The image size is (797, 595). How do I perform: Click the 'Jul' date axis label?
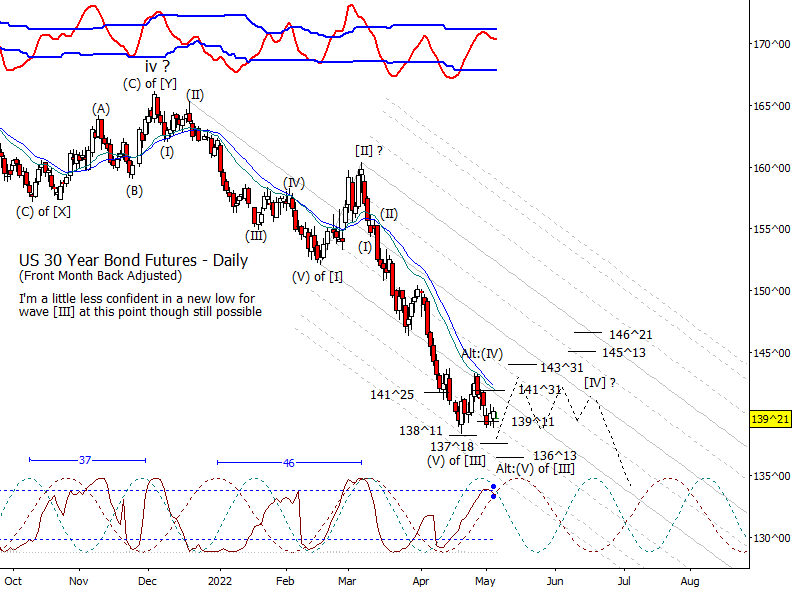coord(624,581)
